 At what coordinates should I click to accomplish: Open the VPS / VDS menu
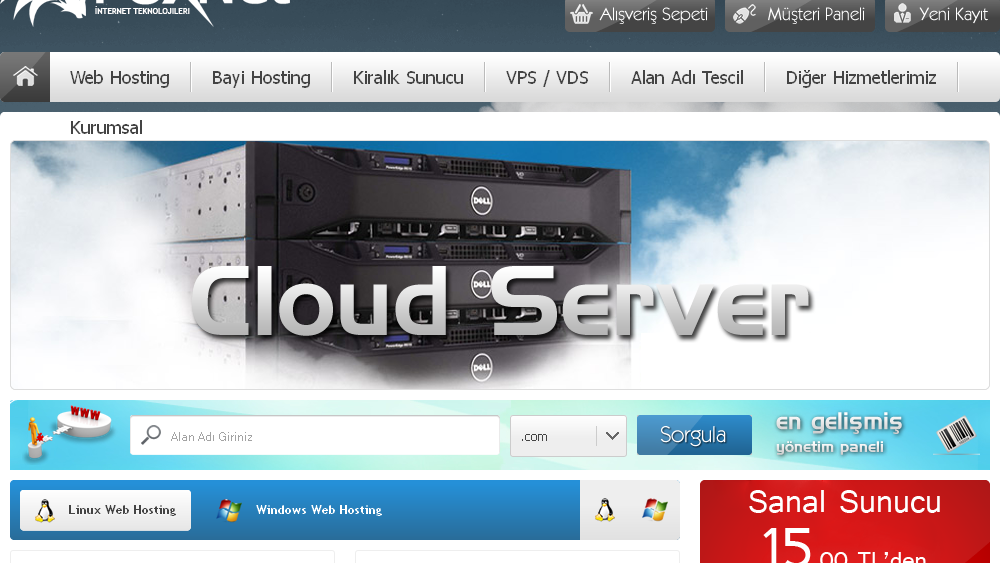click(x=547, y=78)
